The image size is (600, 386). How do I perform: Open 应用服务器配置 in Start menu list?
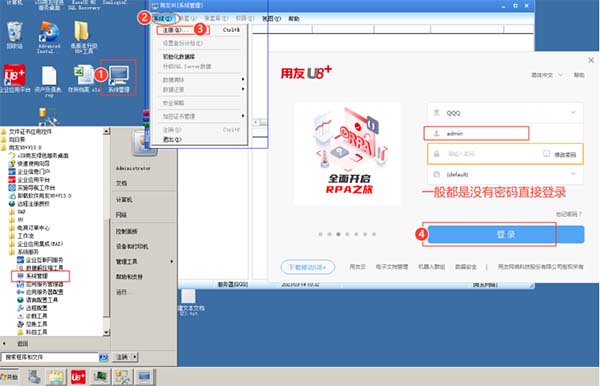pos(40,292)
